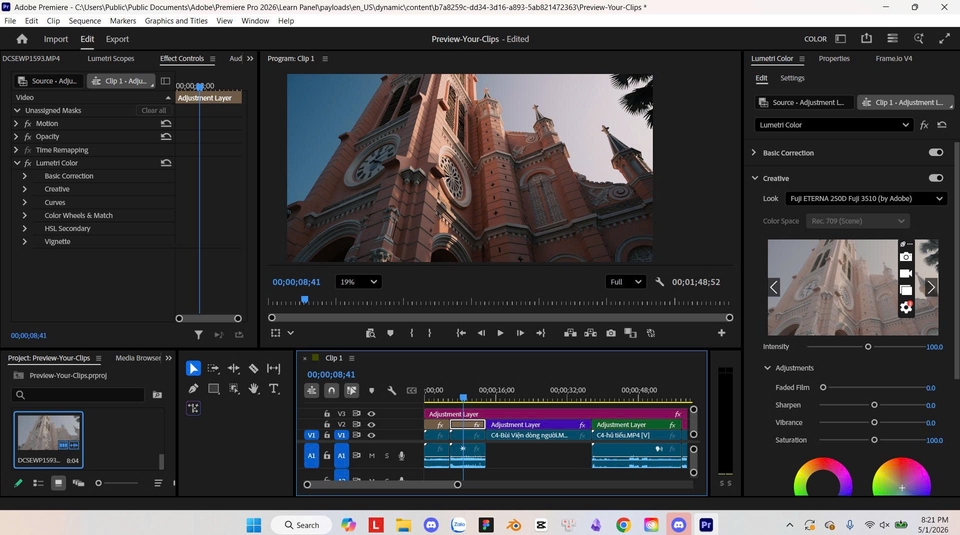Toggle timeline Snap magnet icon
960x535 pixels.
(x=331, y=390)
